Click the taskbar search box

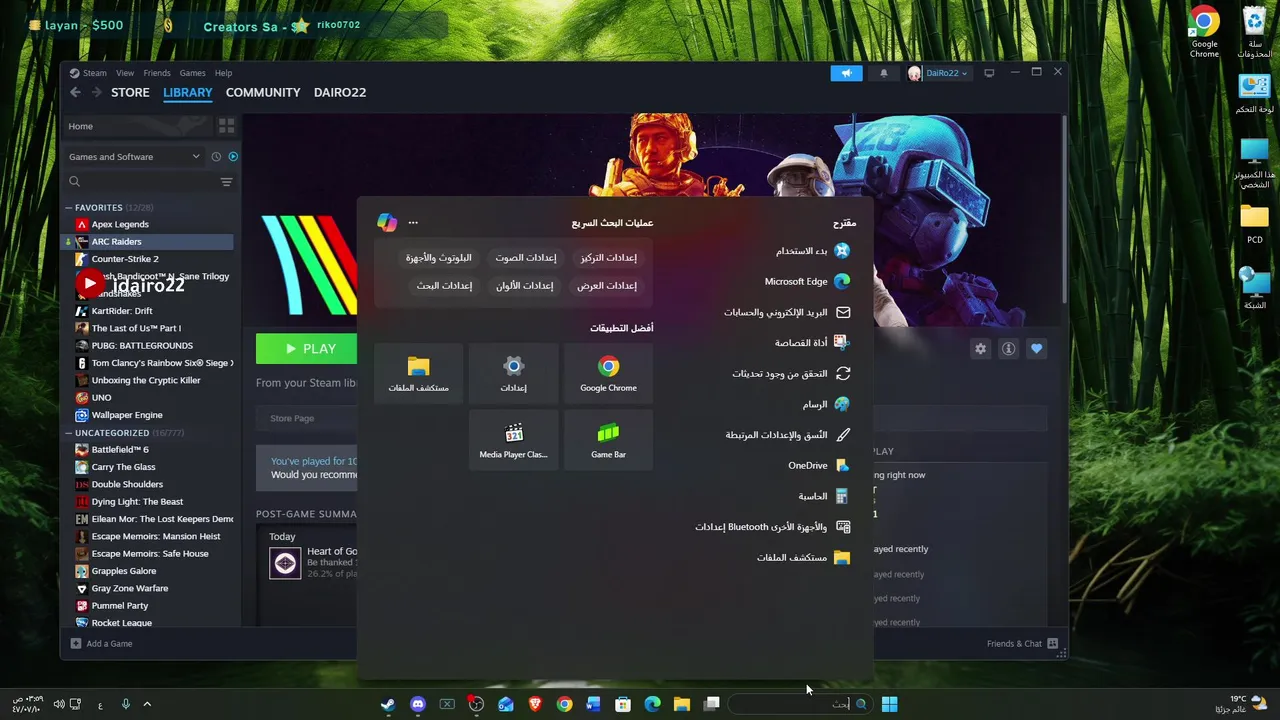pyautogui.click(x=798, y=704)
